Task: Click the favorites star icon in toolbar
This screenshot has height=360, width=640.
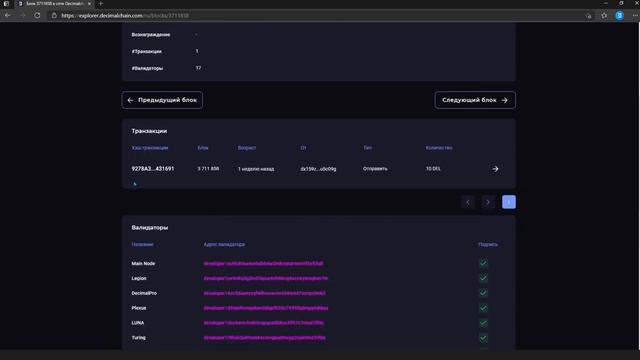Action: (604, 16)
